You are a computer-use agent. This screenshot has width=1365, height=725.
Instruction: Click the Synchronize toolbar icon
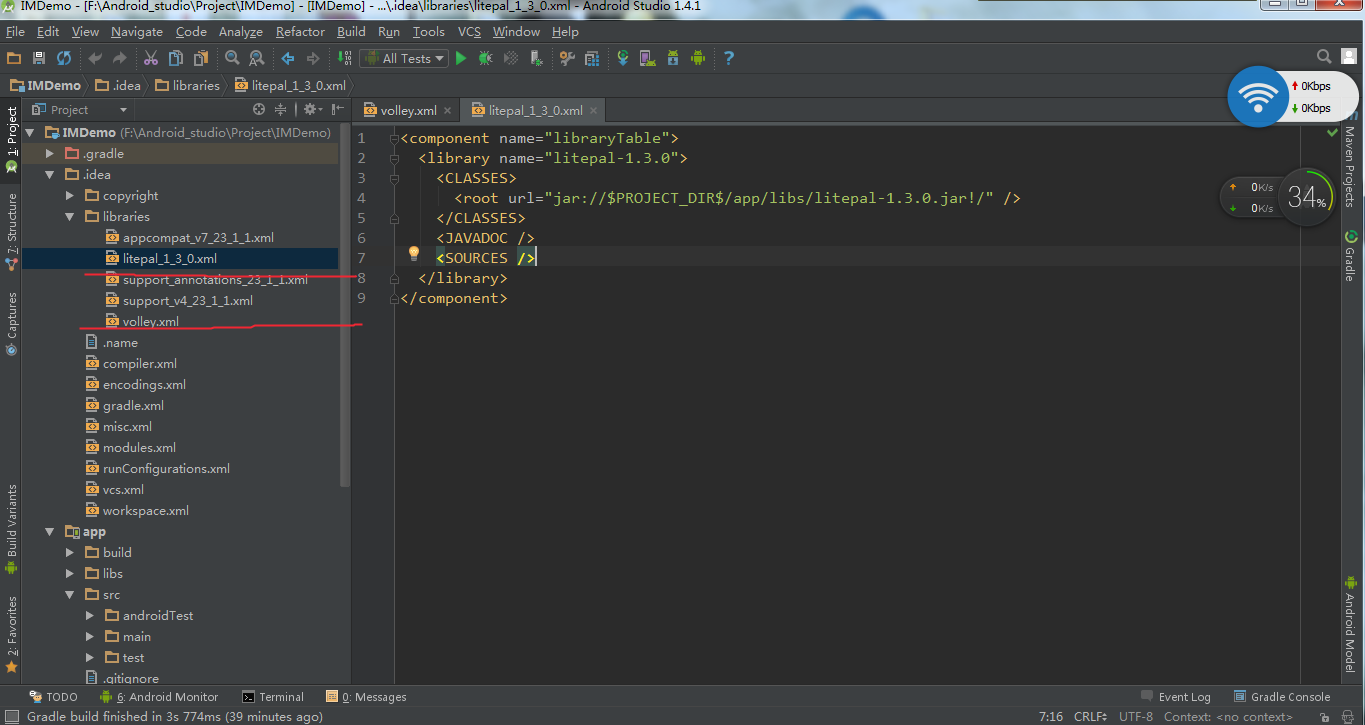(64, 58)
